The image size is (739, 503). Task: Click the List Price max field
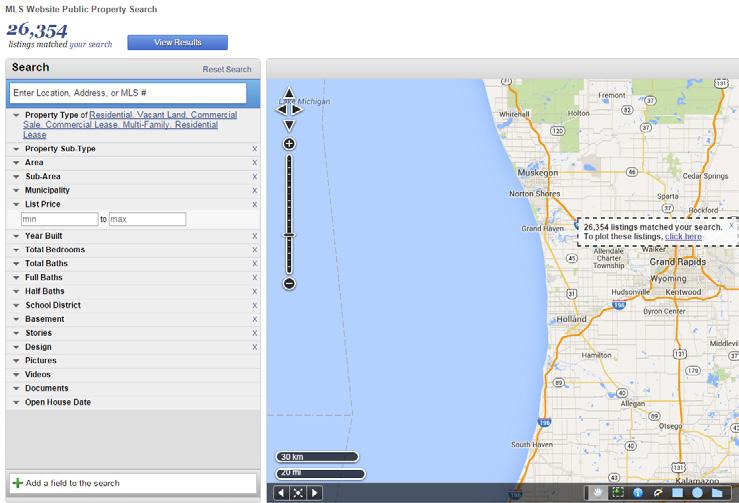[148, 219]
